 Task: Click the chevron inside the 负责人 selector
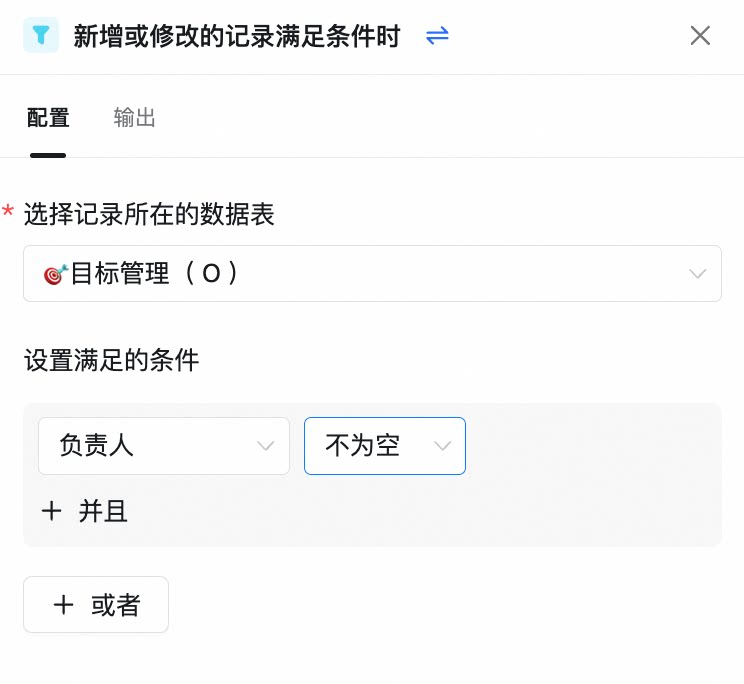(x=265, y=446)
